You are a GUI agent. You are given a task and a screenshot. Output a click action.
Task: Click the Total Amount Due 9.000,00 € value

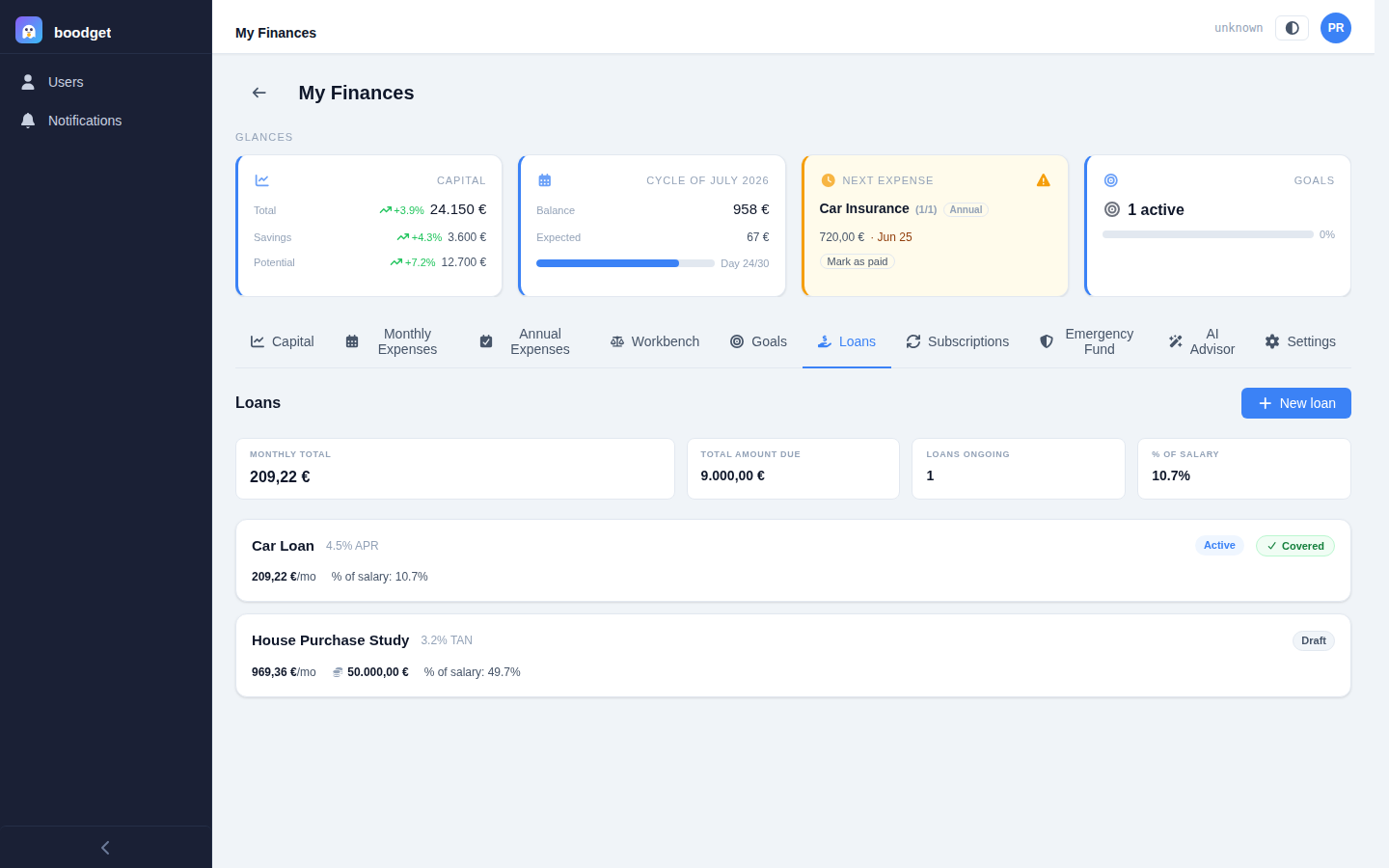click(x=733, y=475)
